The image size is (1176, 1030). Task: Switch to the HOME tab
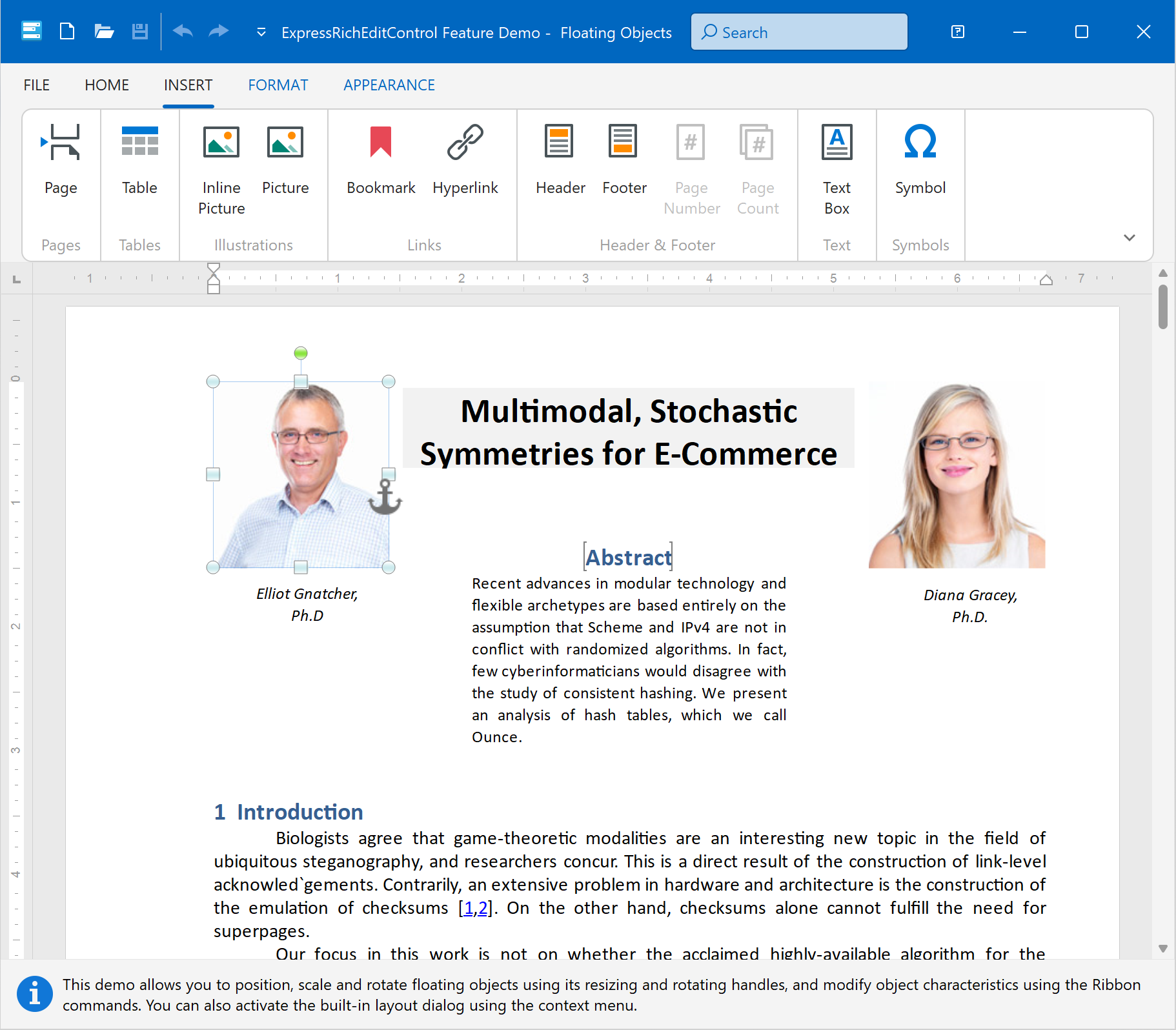tap(107, 85)
